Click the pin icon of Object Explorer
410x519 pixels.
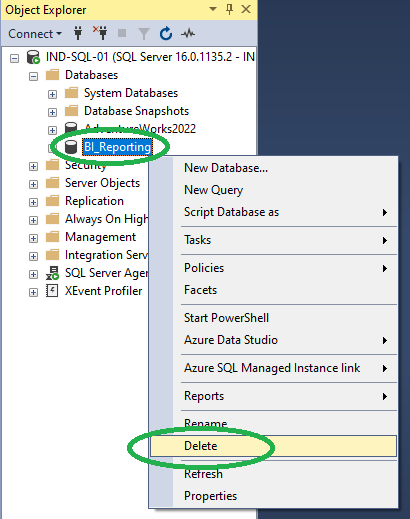click(229, 9)
